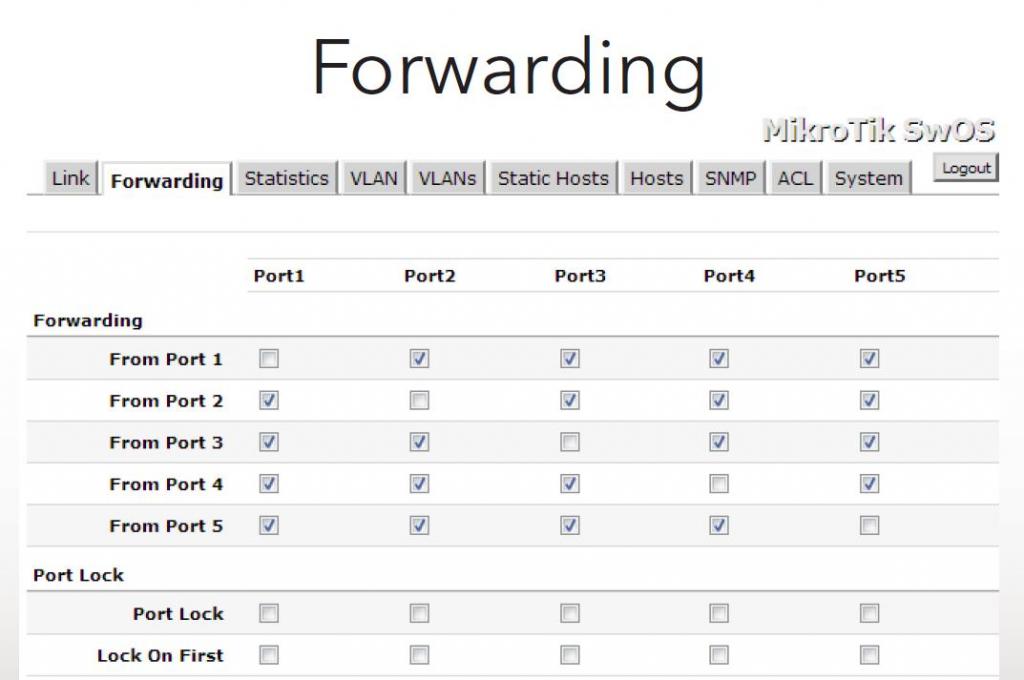Image resolution: width=1024 pixels, height=680 pixels.
Task: Select the Static Hosts tab
Action: coord(553,179)
